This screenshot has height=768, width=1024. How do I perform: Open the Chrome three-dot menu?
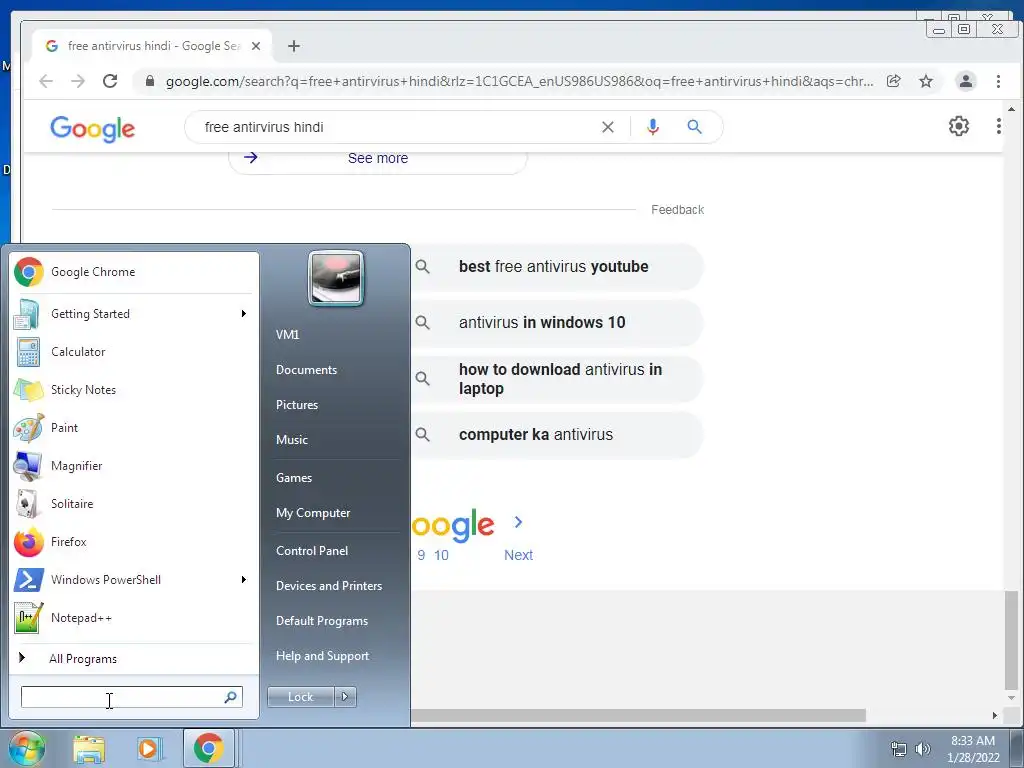999,81
